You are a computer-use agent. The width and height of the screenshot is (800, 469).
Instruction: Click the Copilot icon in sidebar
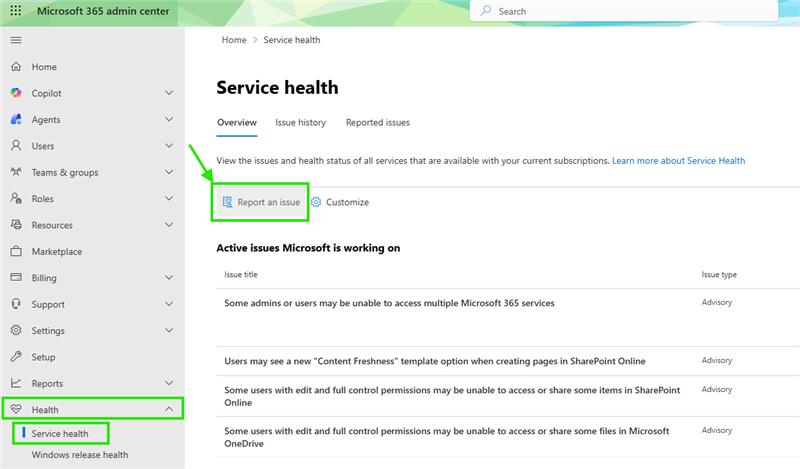tap(16, 93)
